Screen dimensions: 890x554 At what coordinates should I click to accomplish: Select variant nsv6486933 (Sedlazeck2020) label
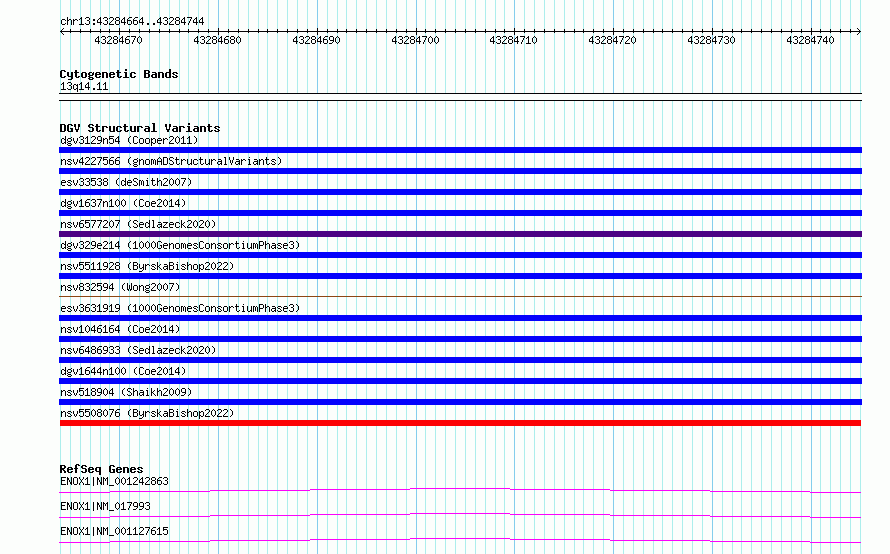pyautogui.click(x=138, y=350)
